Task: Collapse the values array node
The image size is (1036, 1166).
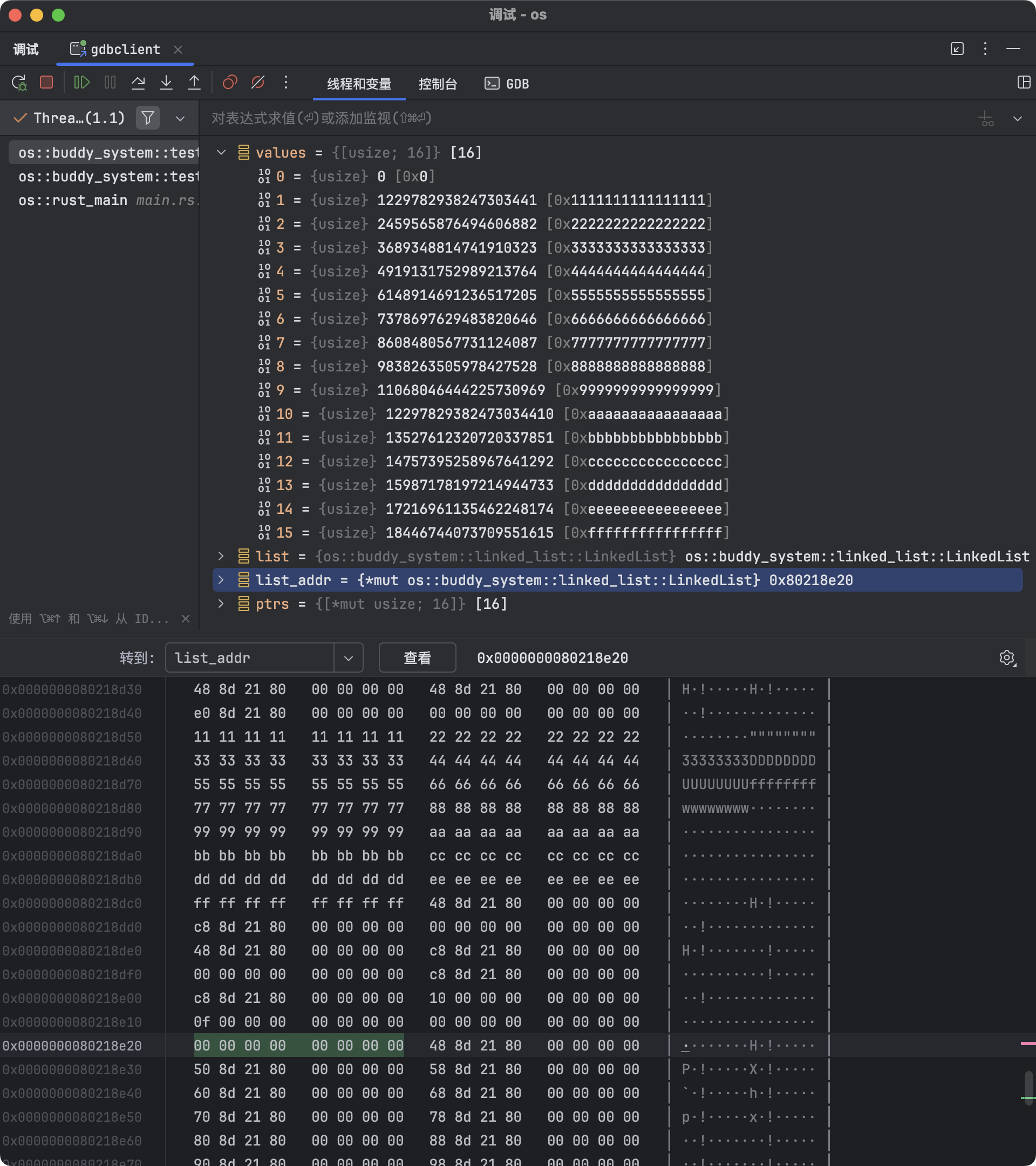Action: 221,152
